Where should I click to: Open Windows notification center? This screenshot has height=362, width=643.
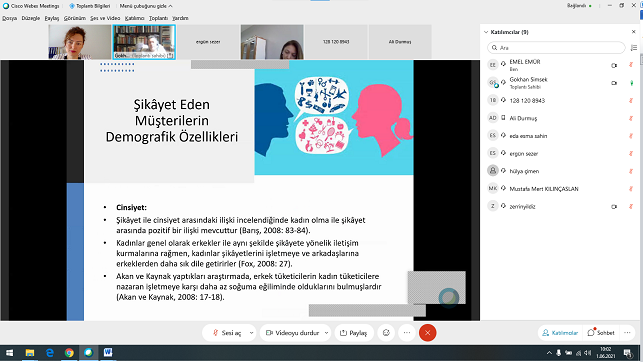(627, 353)
